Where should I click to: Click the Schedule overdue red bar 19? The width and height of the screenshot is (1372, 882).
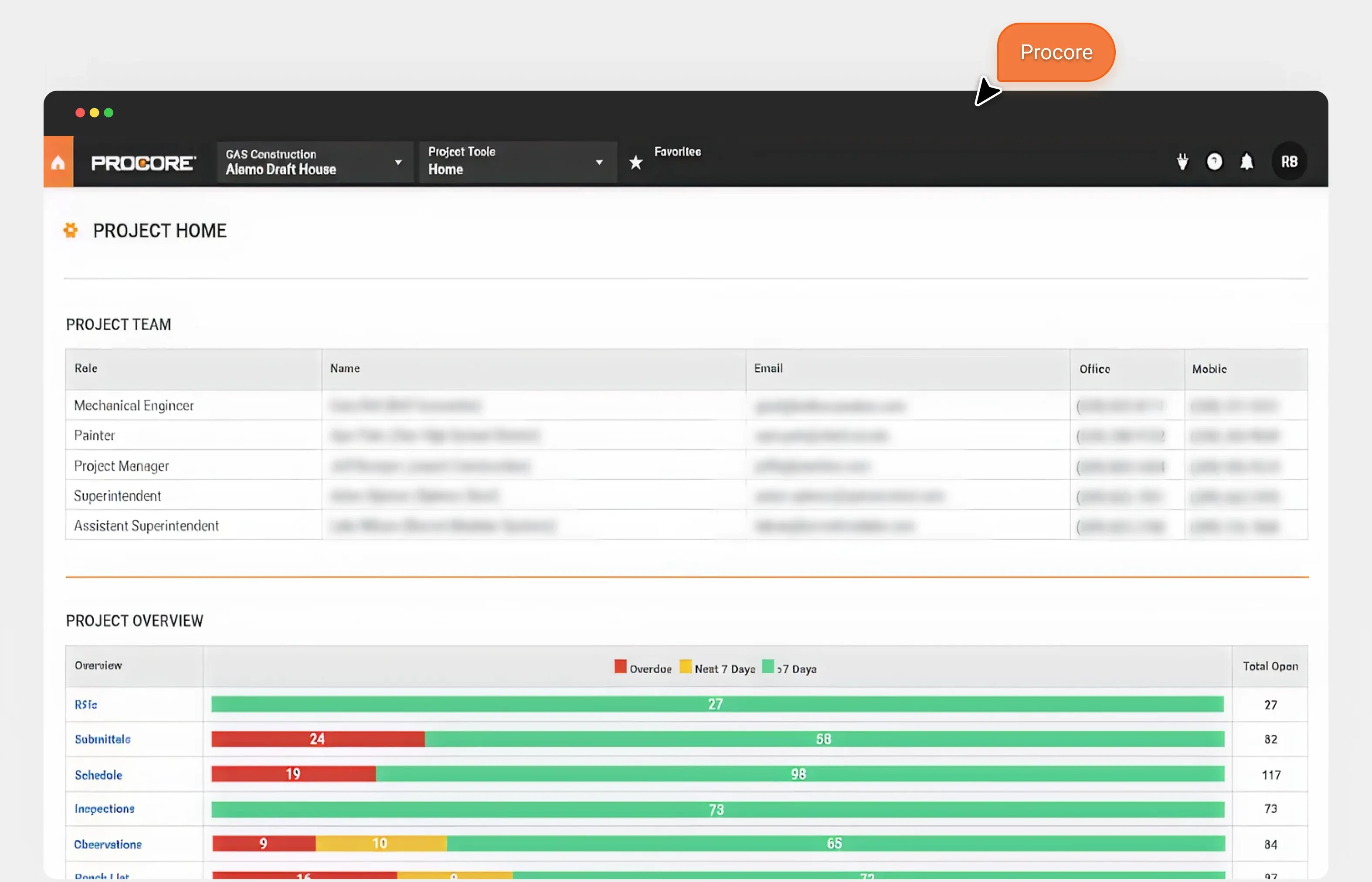[x=293, y=774]
